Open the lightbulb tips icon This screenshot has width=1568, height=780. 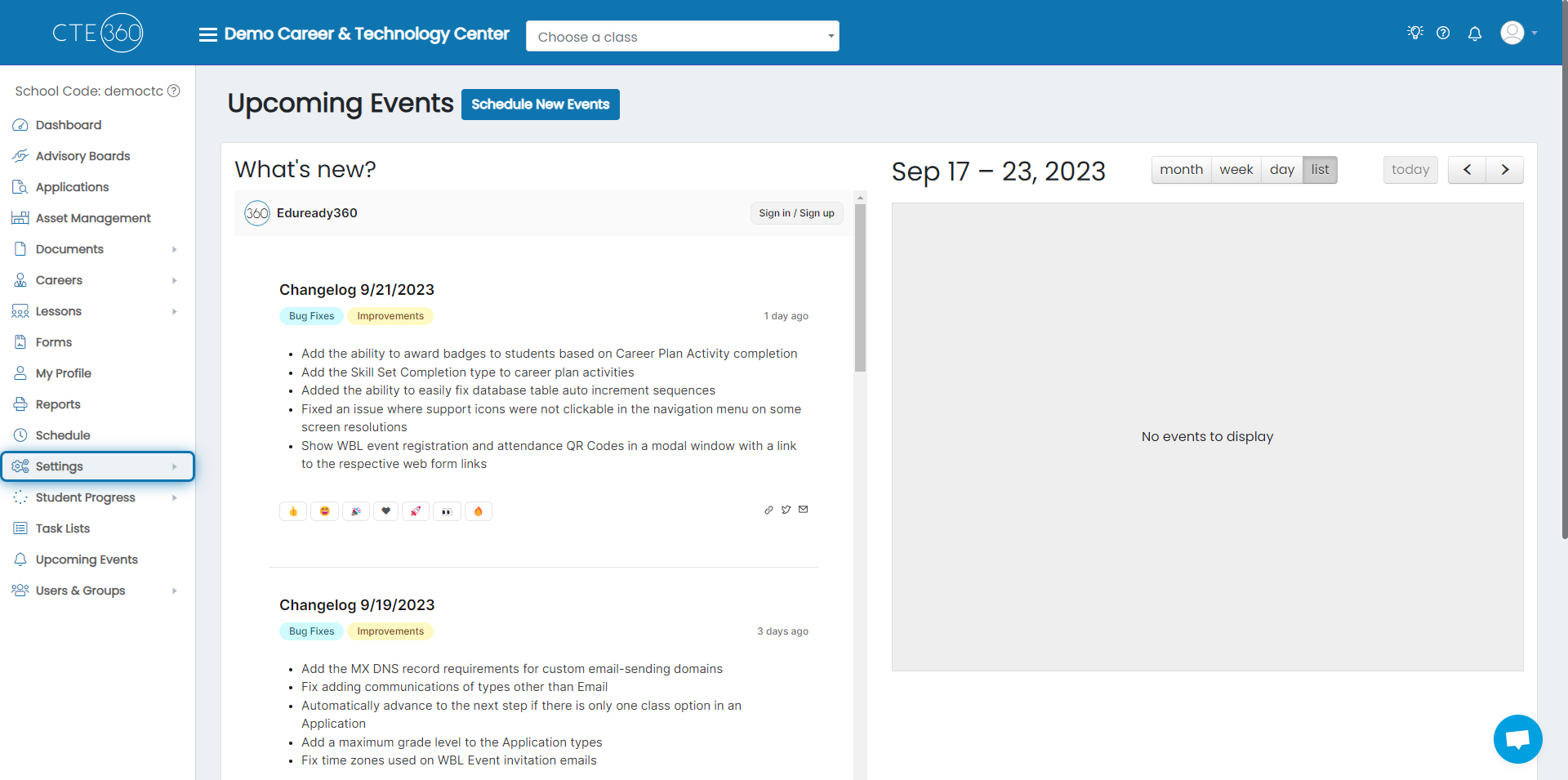point(1415,33)
